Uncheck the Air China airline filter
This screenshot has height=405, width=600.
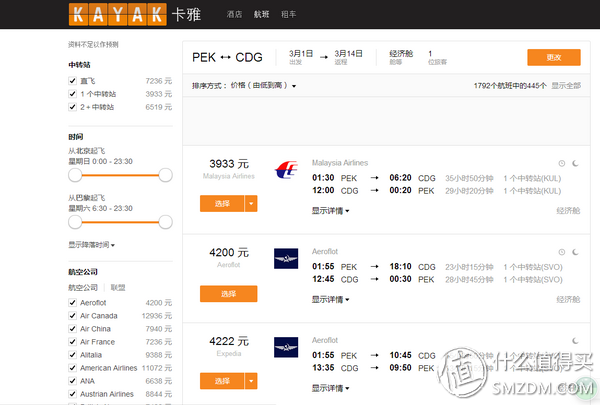click(72, 329)
